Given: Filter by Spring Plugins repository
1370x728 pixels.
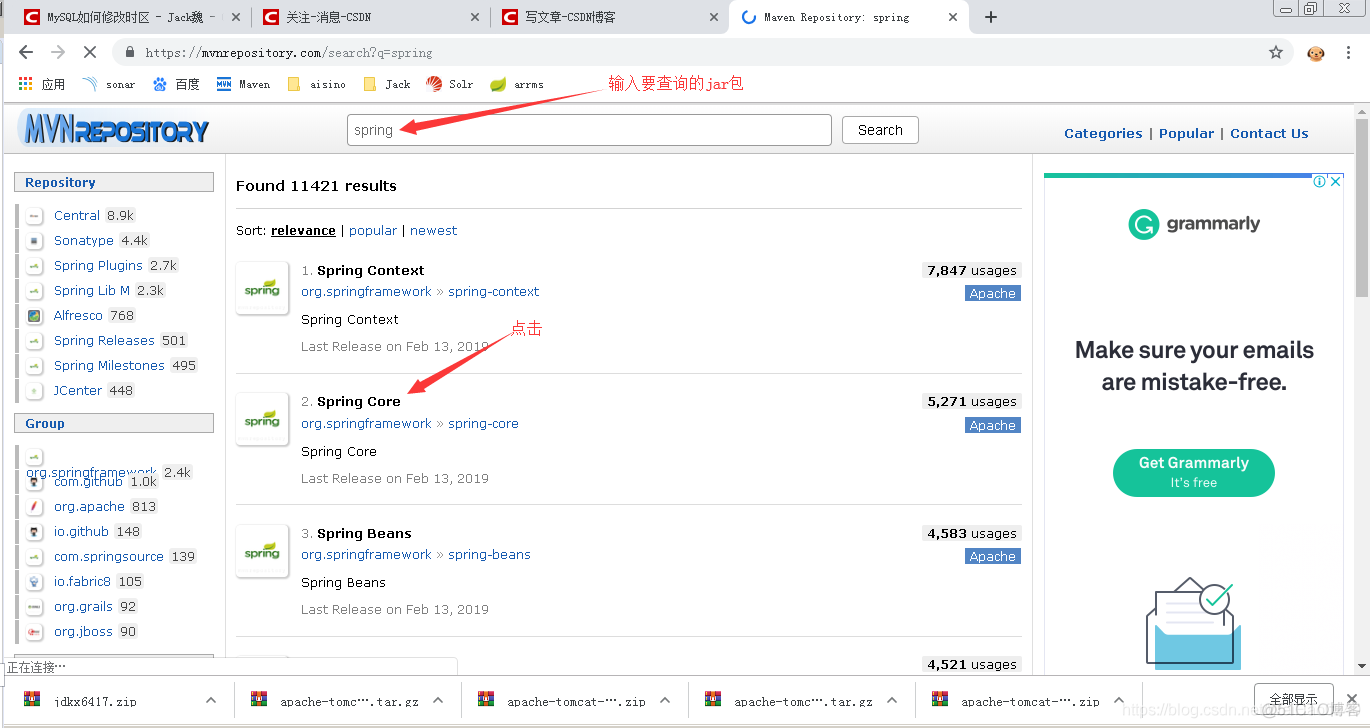Looking at the screenshot, I should coord(98,265).
